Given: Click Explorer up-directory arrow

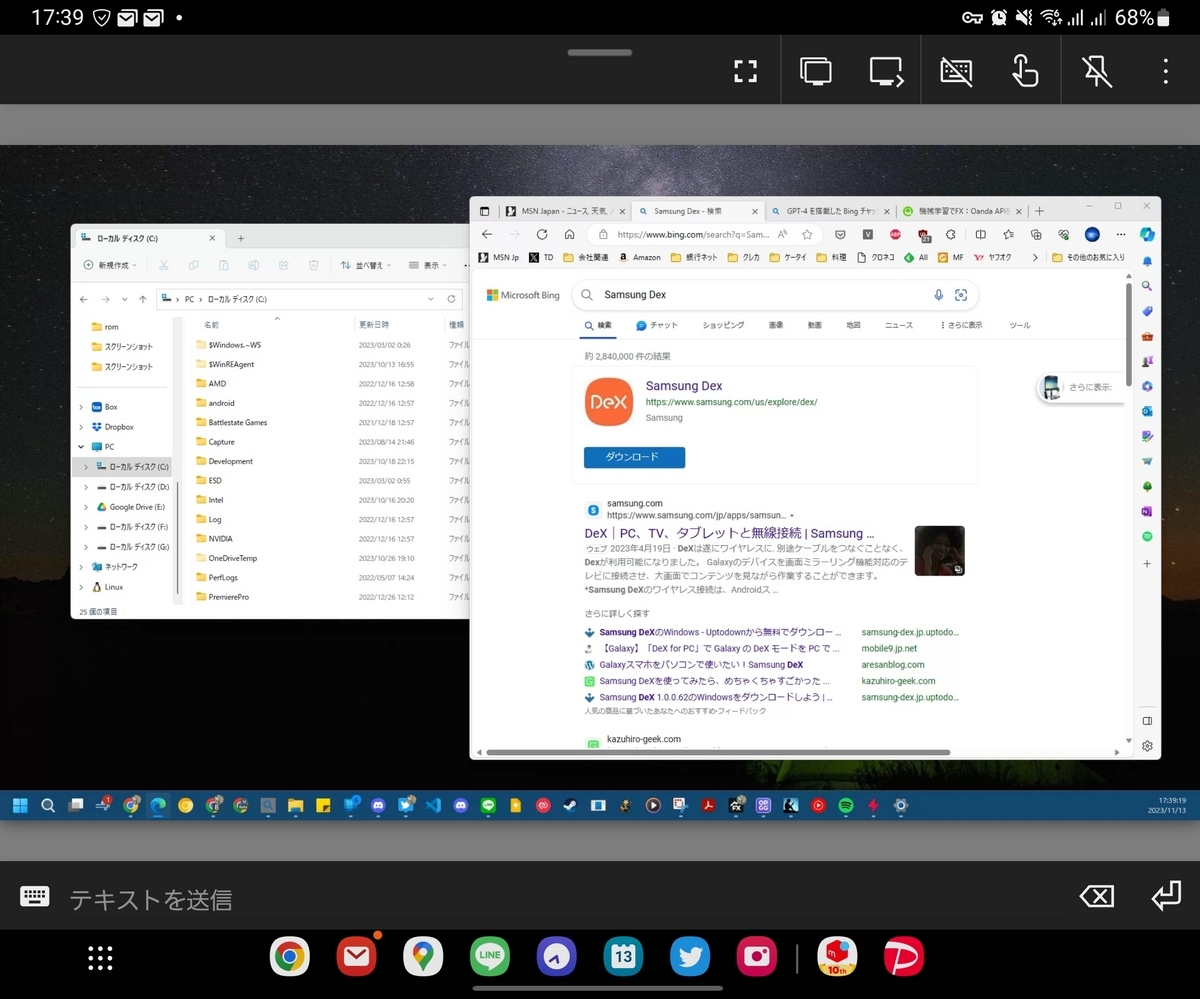Looking at the screenshot, I should tap(143, 299).
